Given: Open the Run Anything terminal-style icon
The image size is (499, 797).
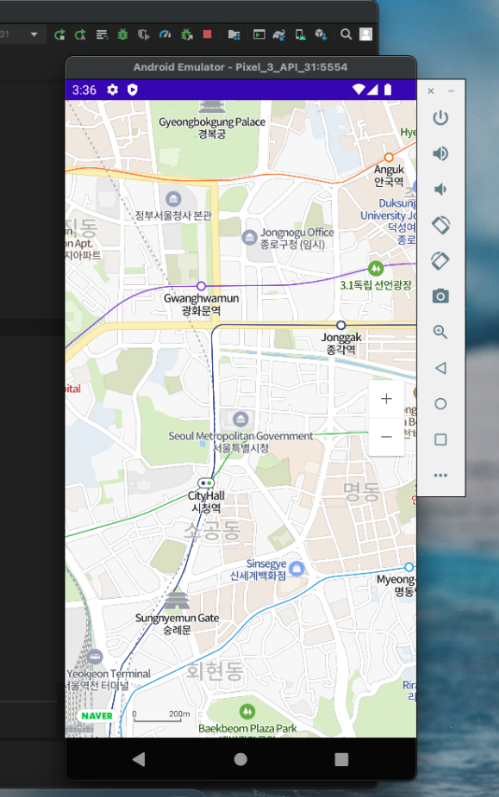Looking at the screenshot, I should 259,35.
